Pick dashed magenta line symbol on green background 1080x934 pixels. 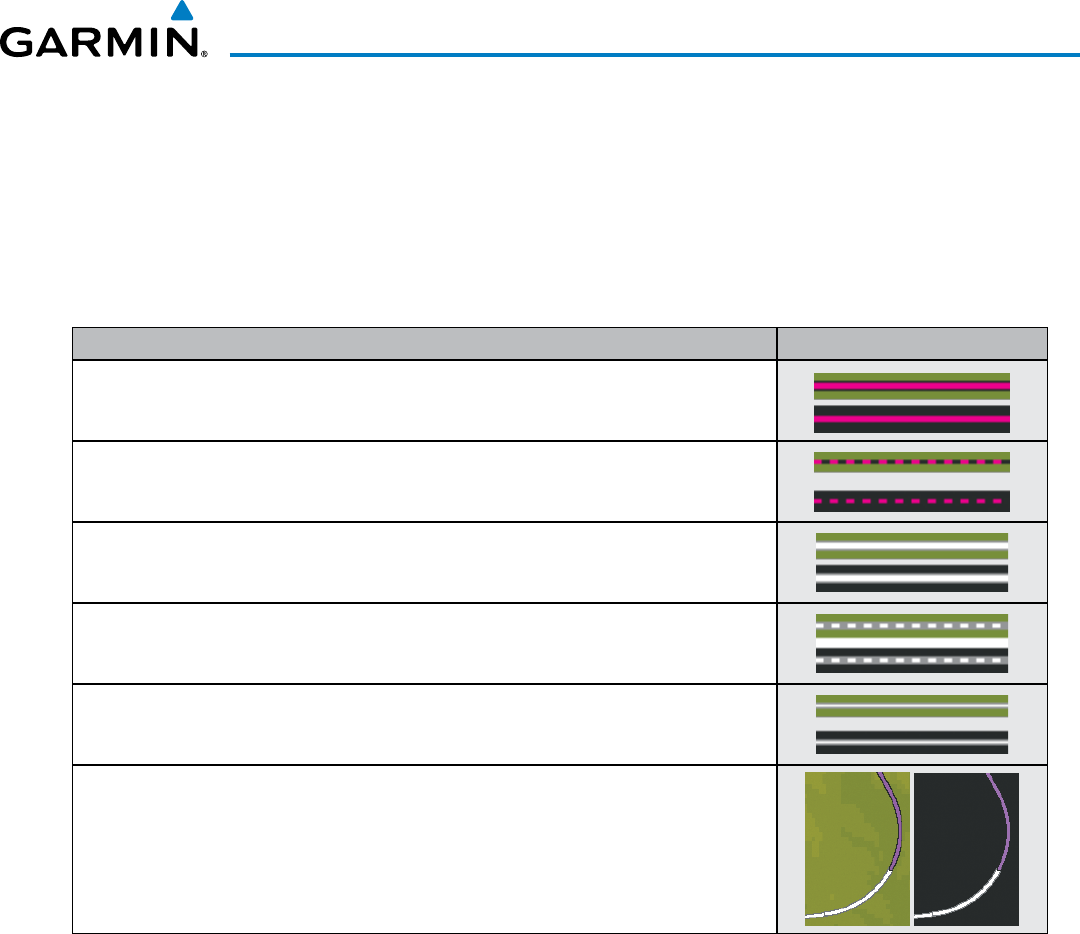(x=911, y=462)
